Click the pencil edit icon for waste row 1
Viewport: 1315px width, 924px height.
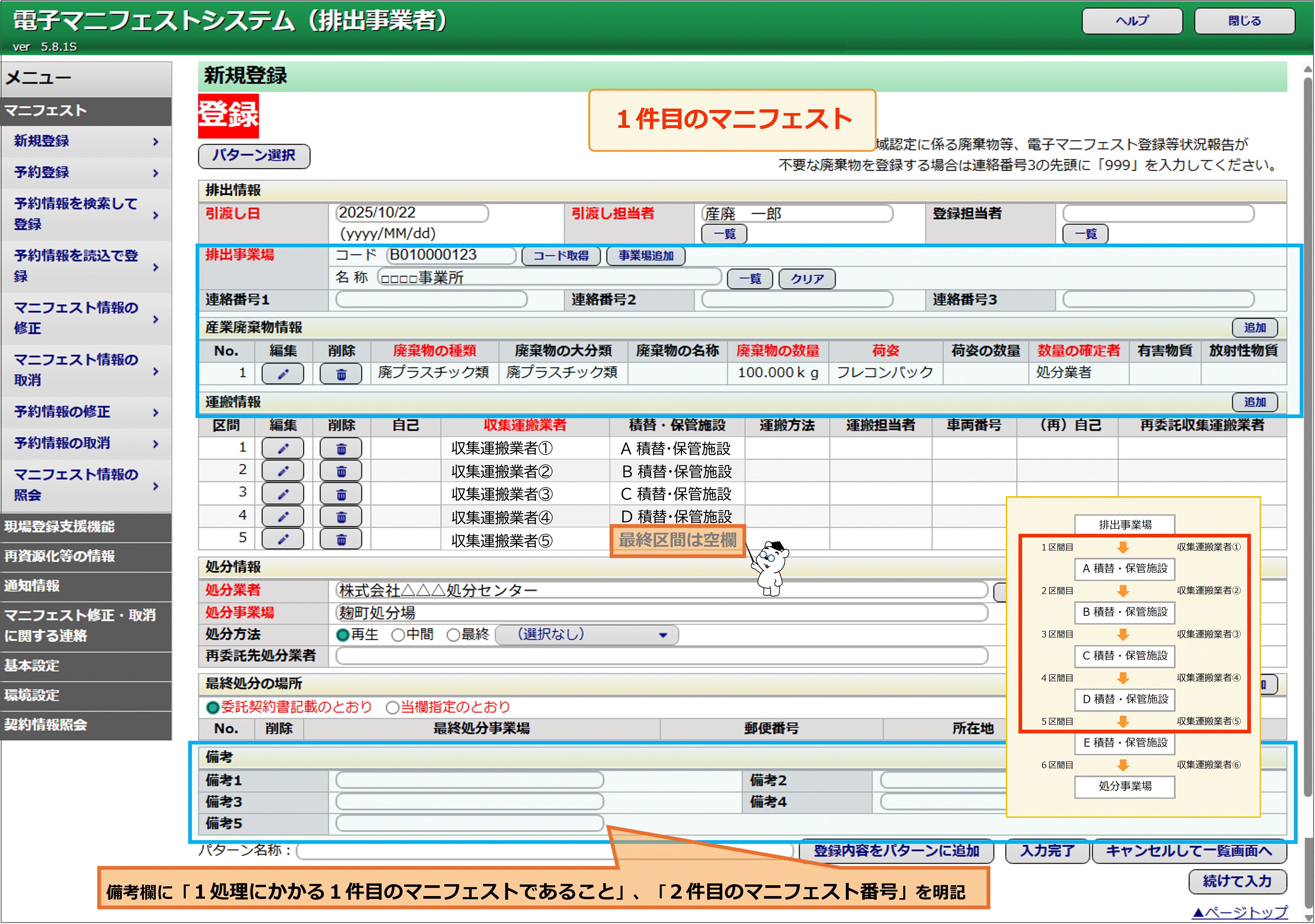click(x=282, y=374)
